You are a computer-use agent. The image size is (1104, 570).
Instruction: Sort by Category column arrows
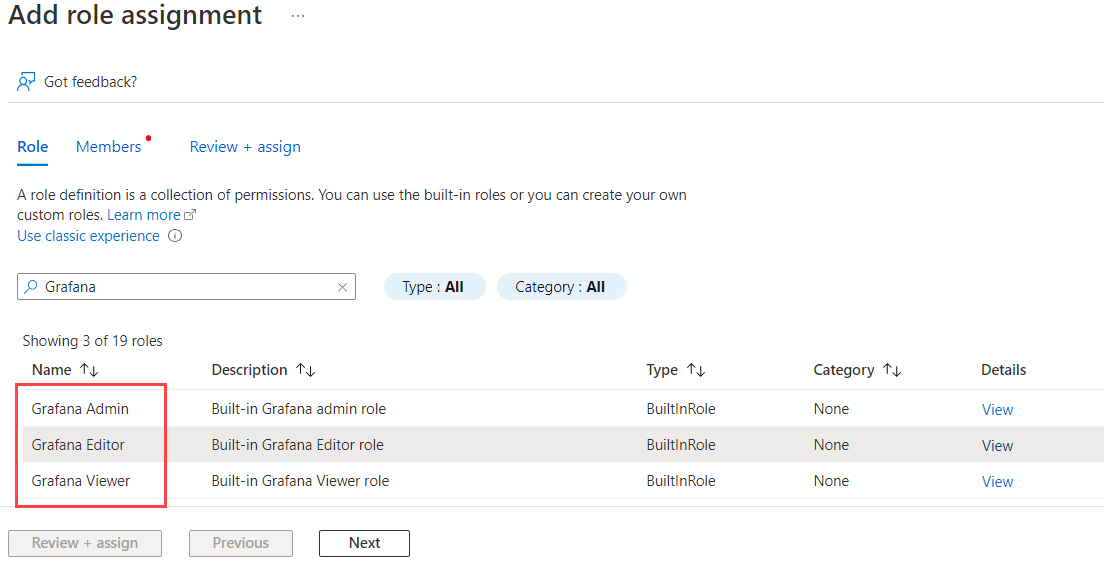coord(892,370)
